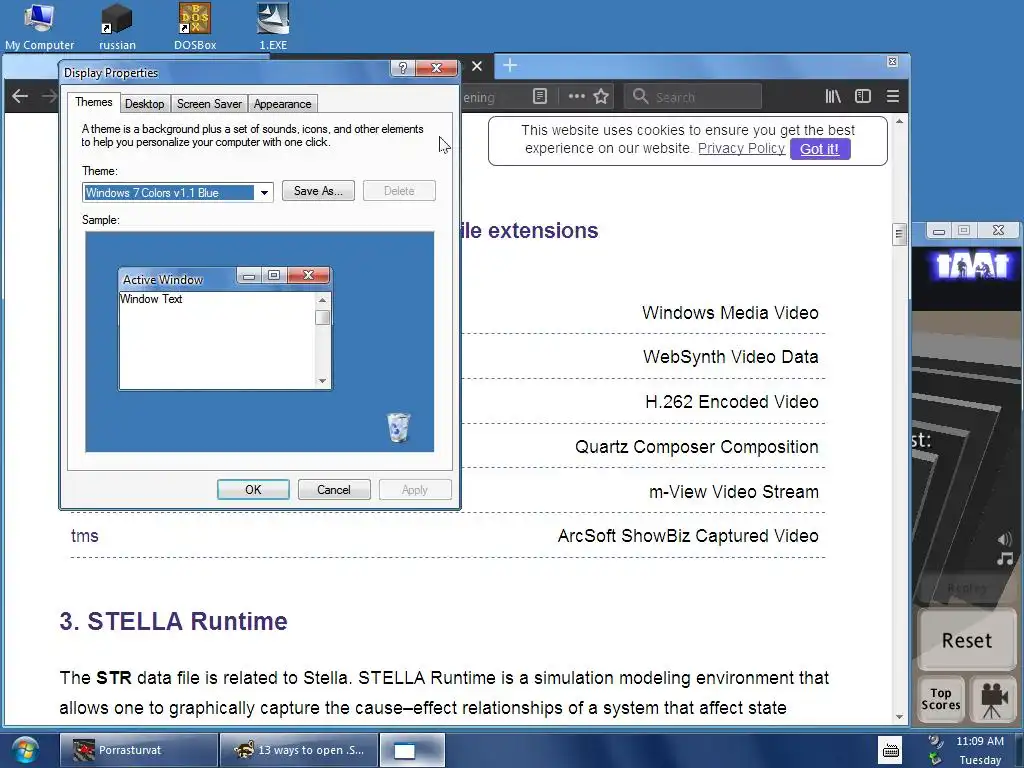1024x768 pixels.
Task: Toggle reader view in the address bar
Action: [x=540, y=97]
